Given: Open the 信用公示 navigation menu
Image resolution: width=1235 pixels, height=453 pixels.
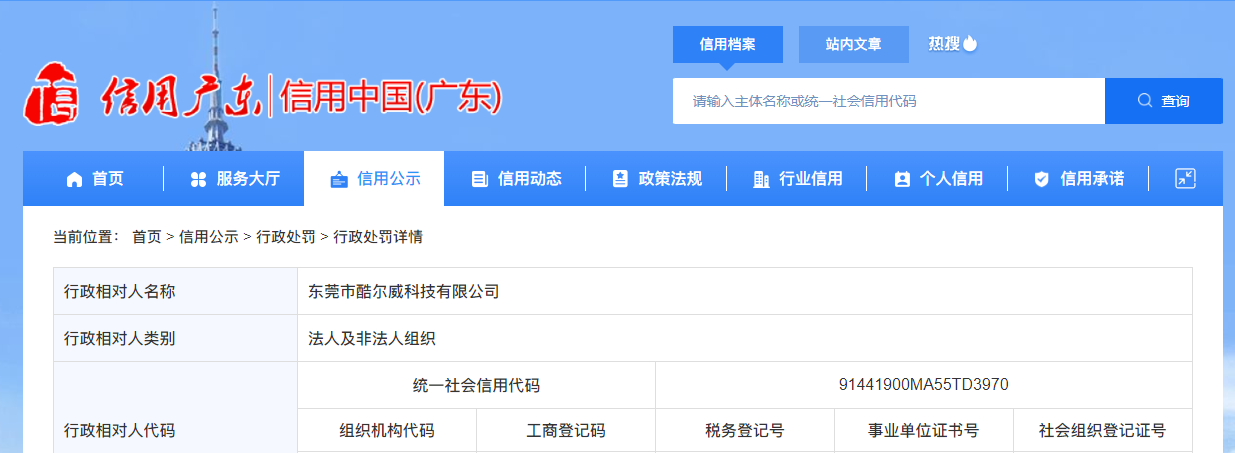Looking at the screenshot, I should [374, 179].
